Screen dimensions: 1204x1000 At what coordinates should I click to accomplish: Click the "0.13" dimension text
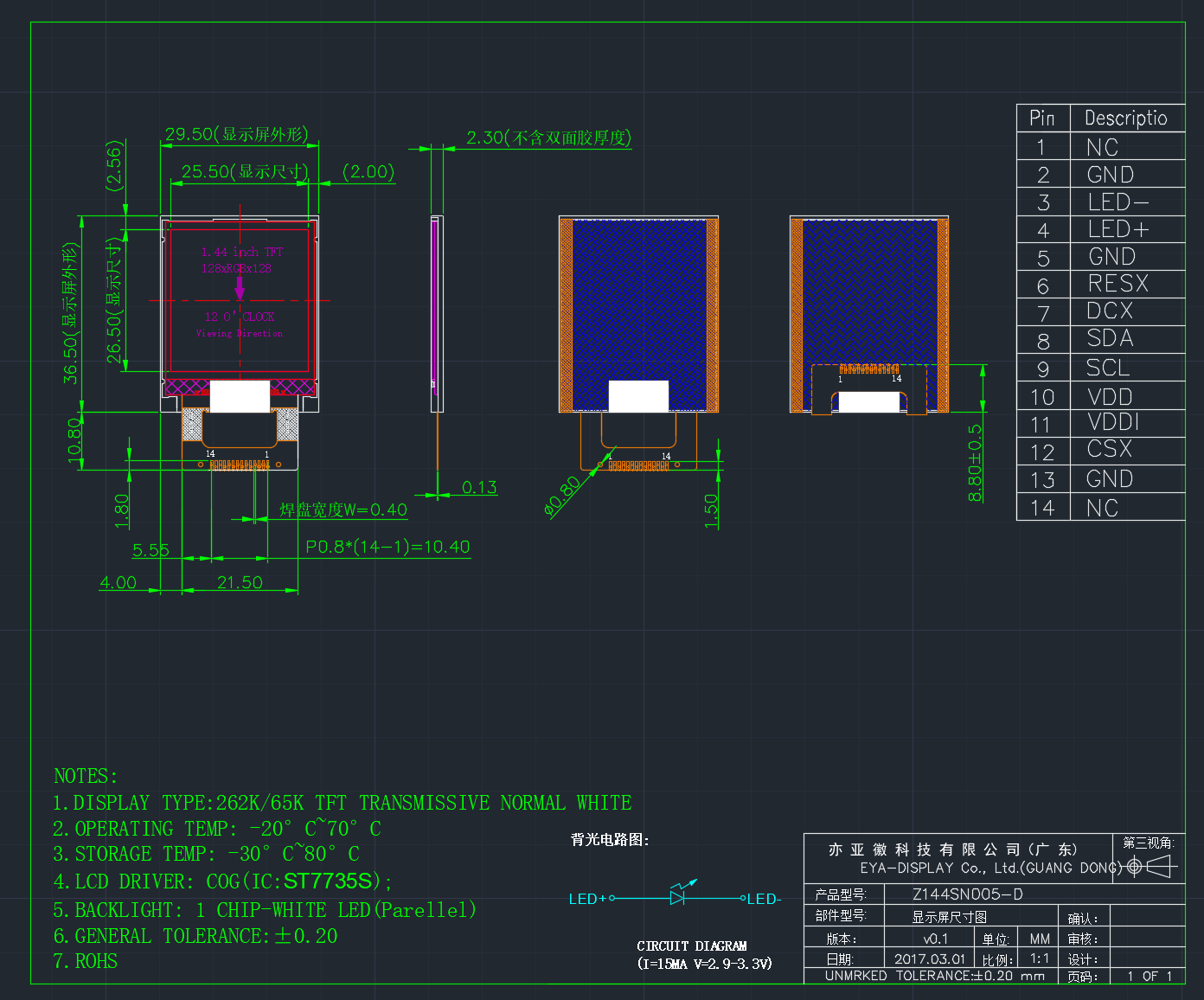[479, 487]
